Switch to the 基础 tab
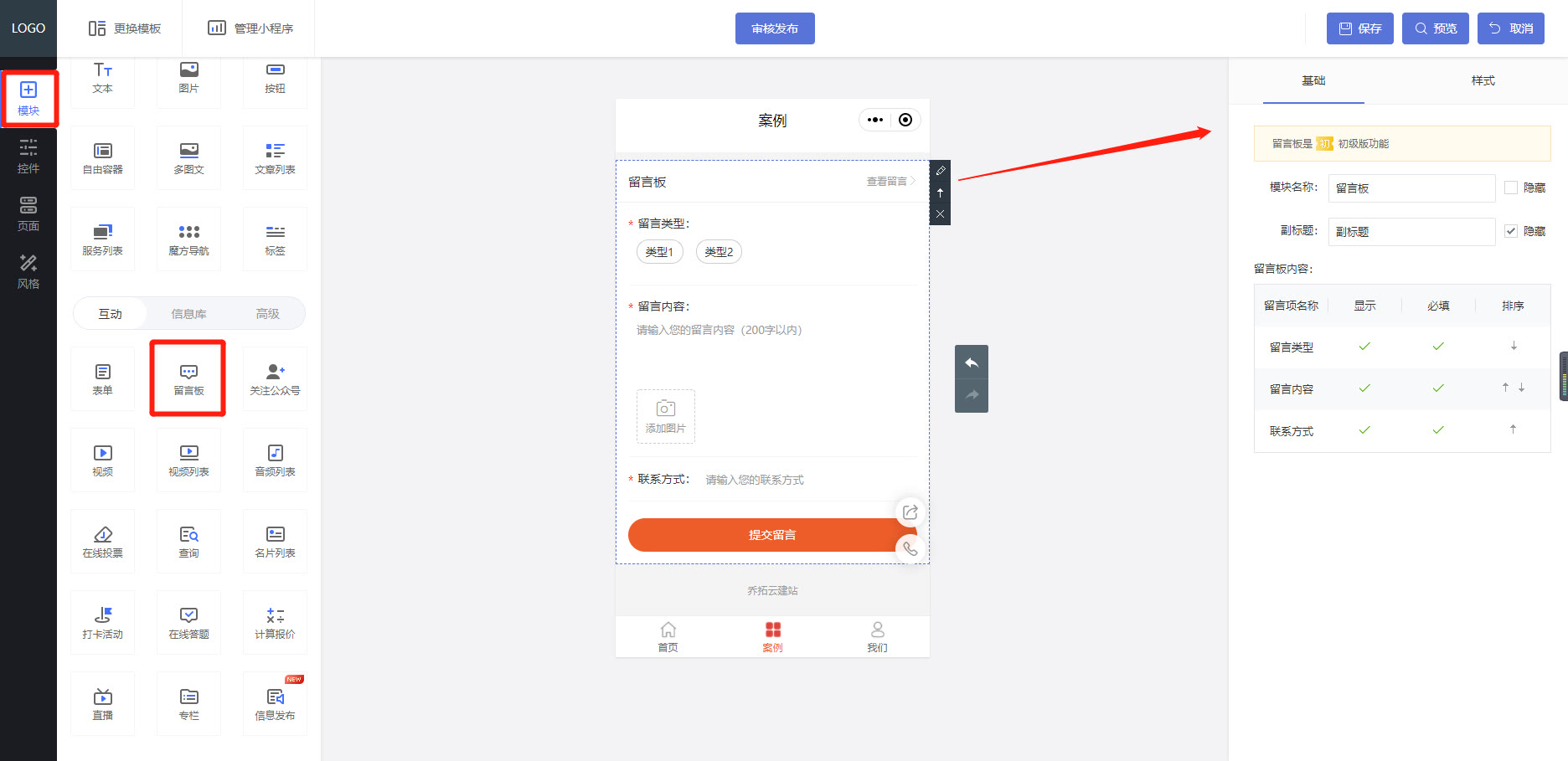 pos(1313,81)
